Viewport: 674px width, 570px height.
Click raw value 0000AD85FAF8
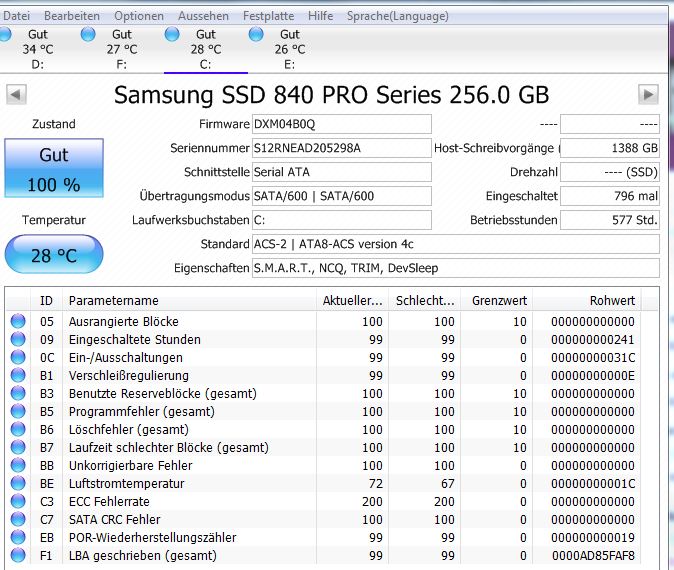pyautogui.click(x=593, y=556)
